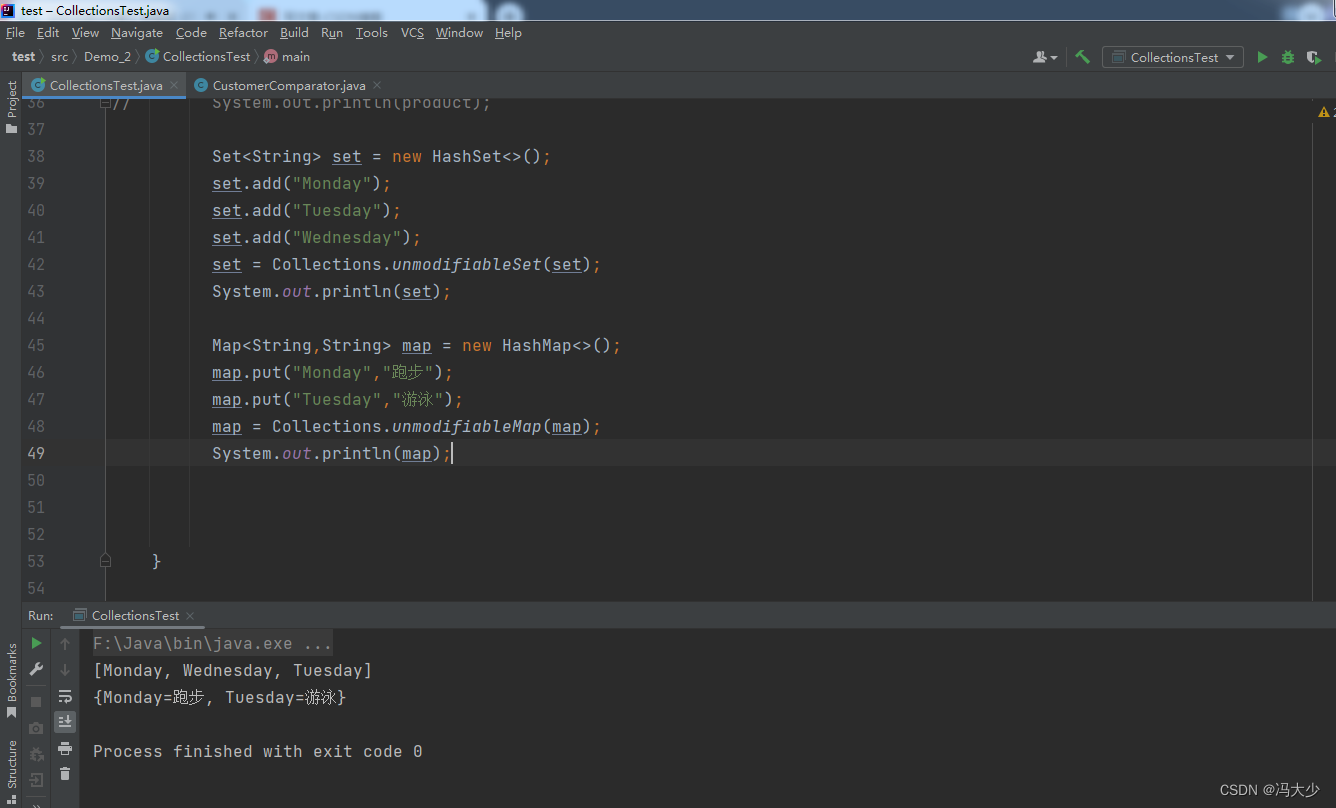This screenshot has height=808, width=1336.
Task: Open the View menu
Action: 85,33
